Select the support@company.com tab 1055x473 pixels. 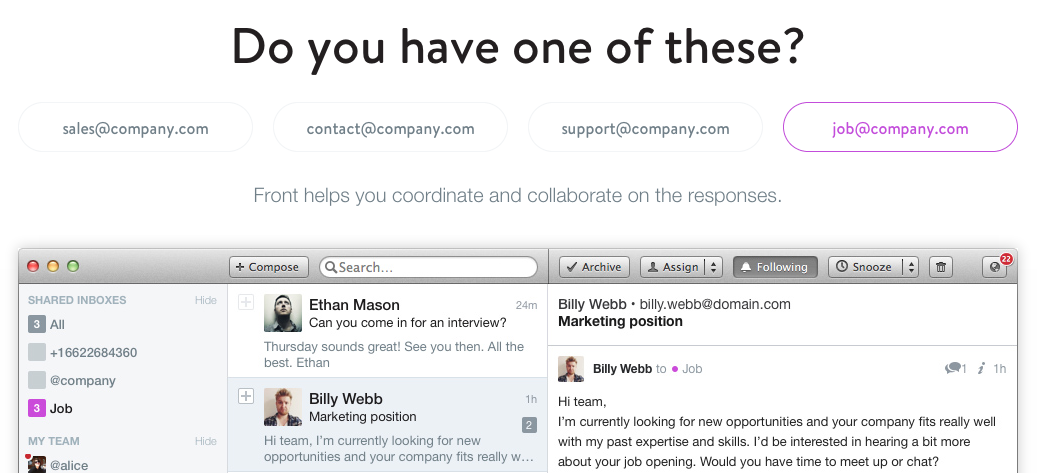[645, 128]
